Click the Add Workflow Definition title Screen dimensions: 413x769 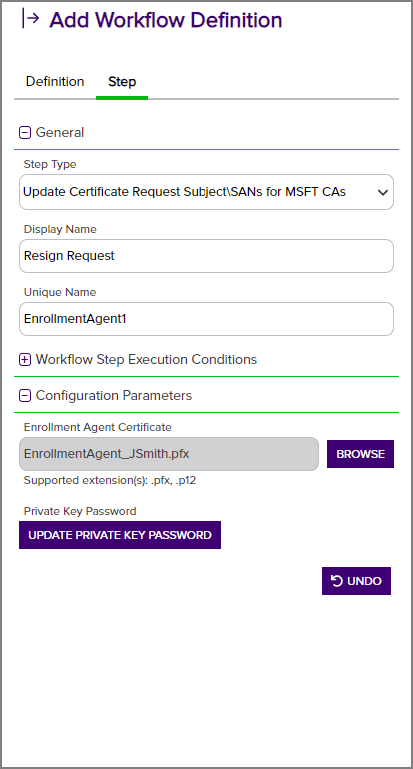click(166, 20)
